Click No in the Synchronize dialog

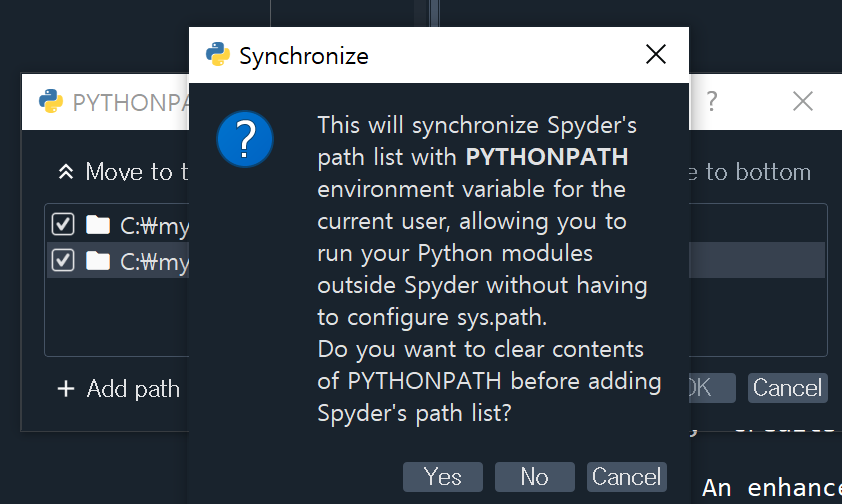534,477
